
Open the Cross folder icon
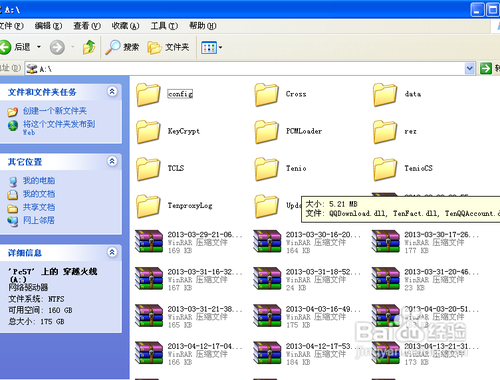tap(266, 95)
